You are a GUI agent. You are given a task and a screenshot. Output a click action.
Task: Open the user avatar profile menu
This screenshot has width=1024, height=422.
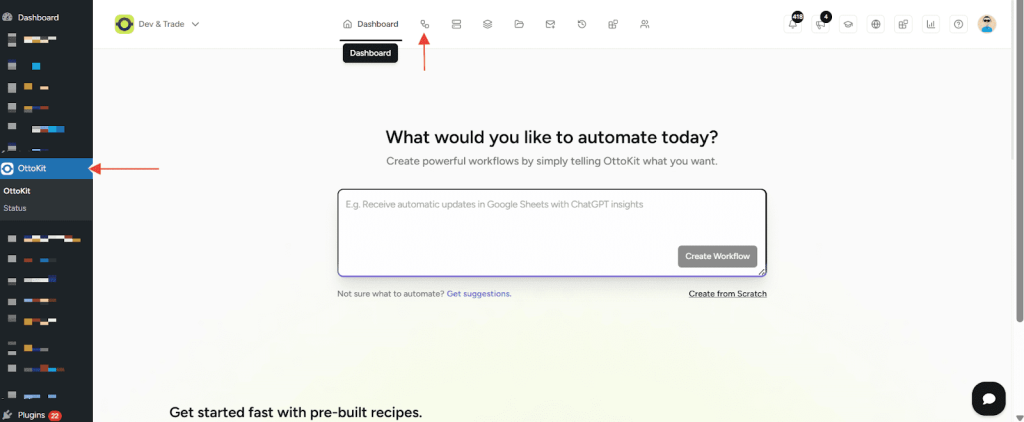click(x=987, y=25)
